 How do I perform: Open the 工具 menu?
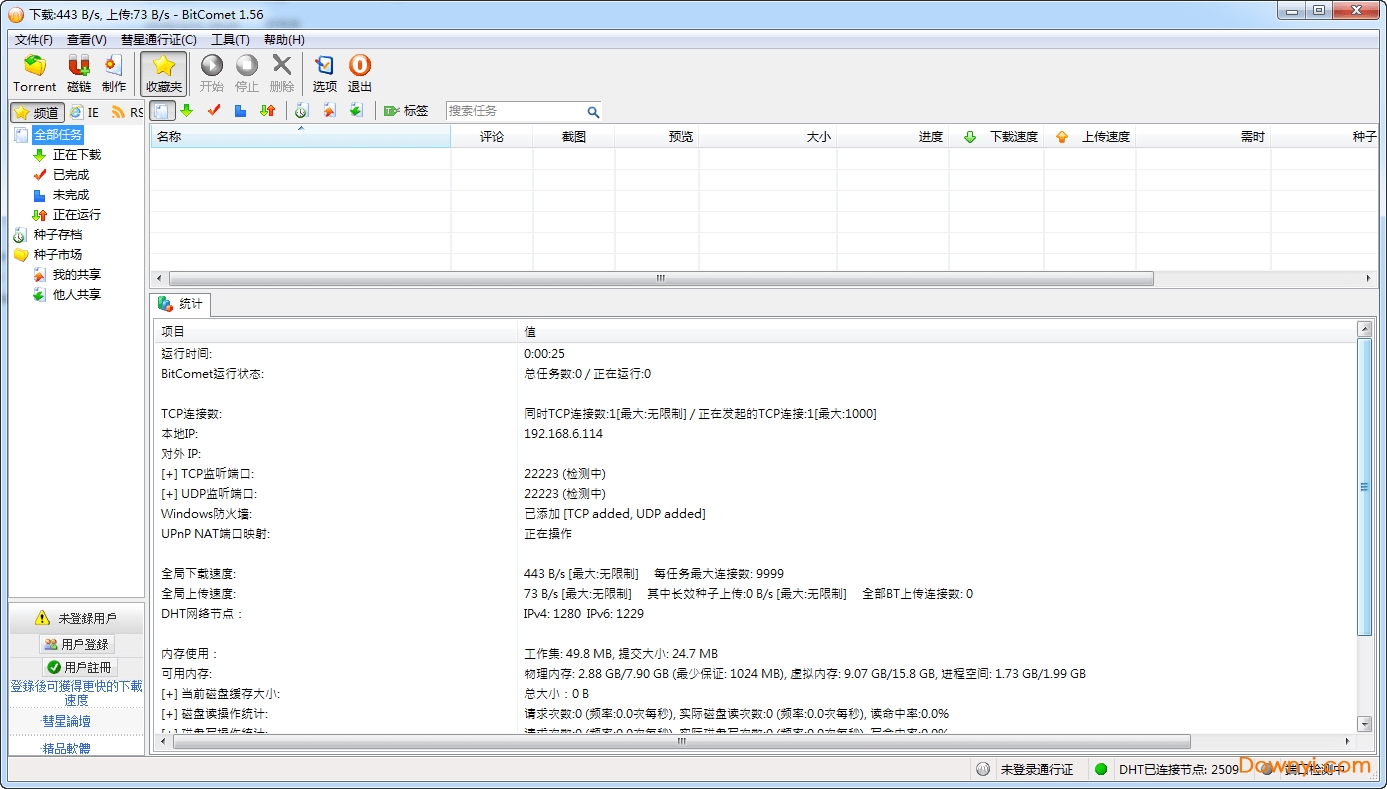(x=228, y=39)
